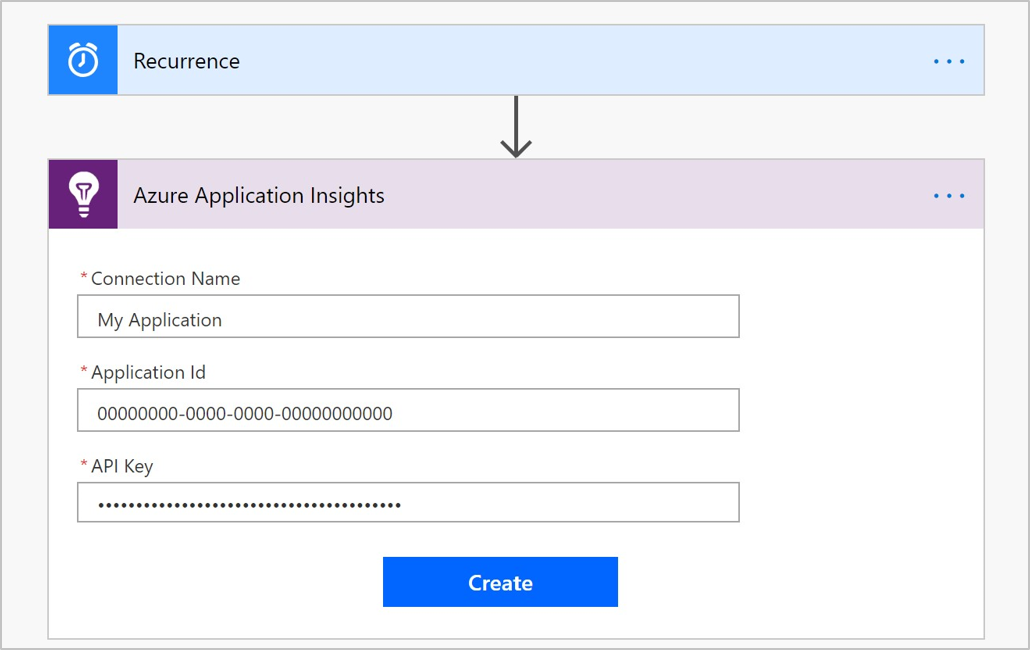Screen dimensions: 1030x650
Task: Click the Connection Name label
Action: click(x=165, y=278)
